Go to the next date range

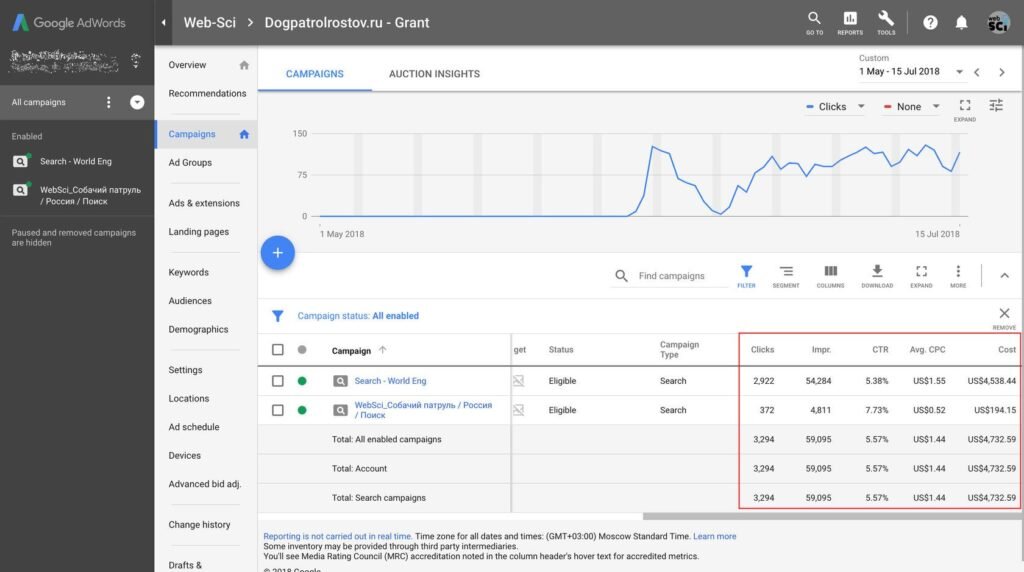1001,72
